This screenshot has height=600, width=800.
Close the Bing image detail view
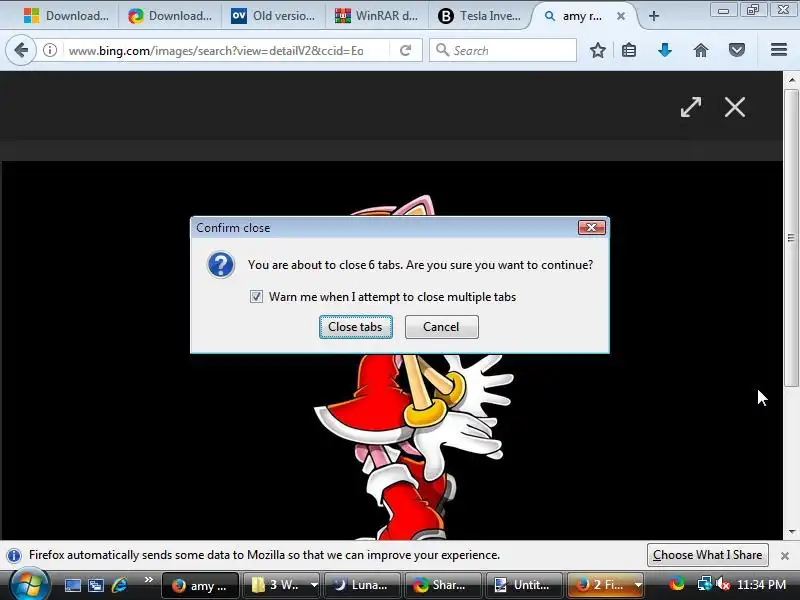[735, 107]
